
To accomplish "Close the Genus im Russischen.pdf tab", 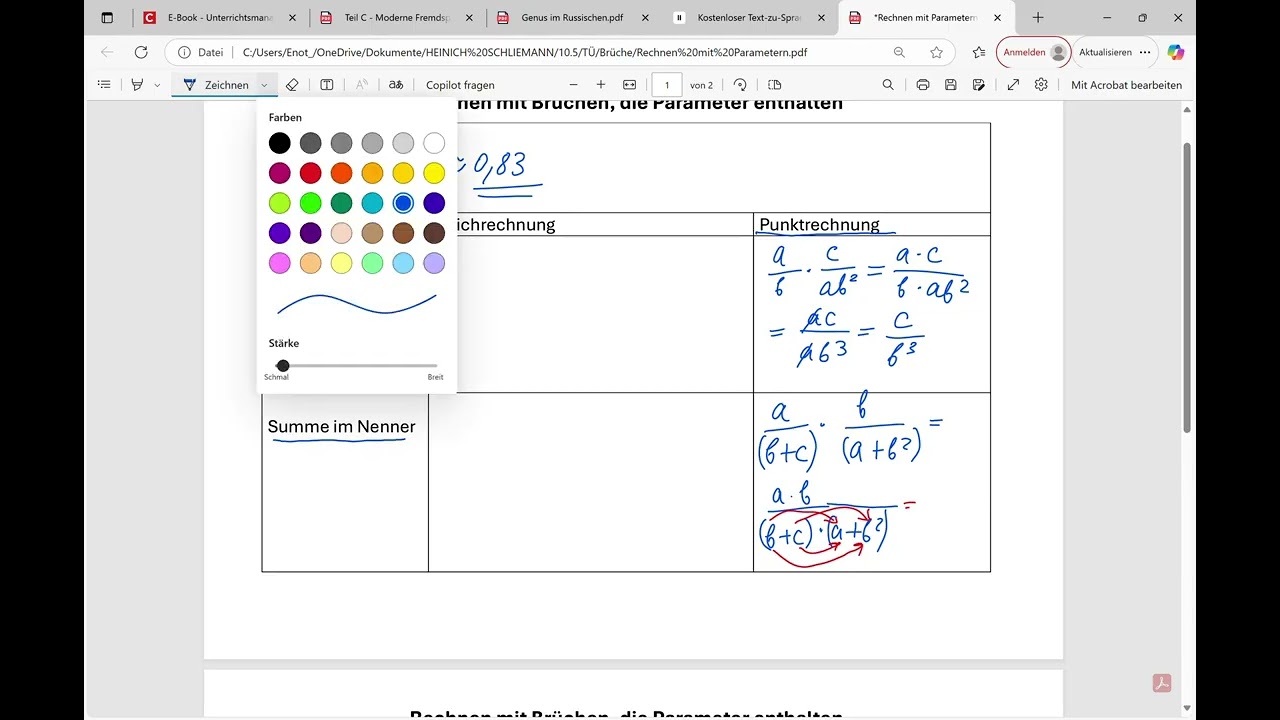I will [x=646, y=18].
